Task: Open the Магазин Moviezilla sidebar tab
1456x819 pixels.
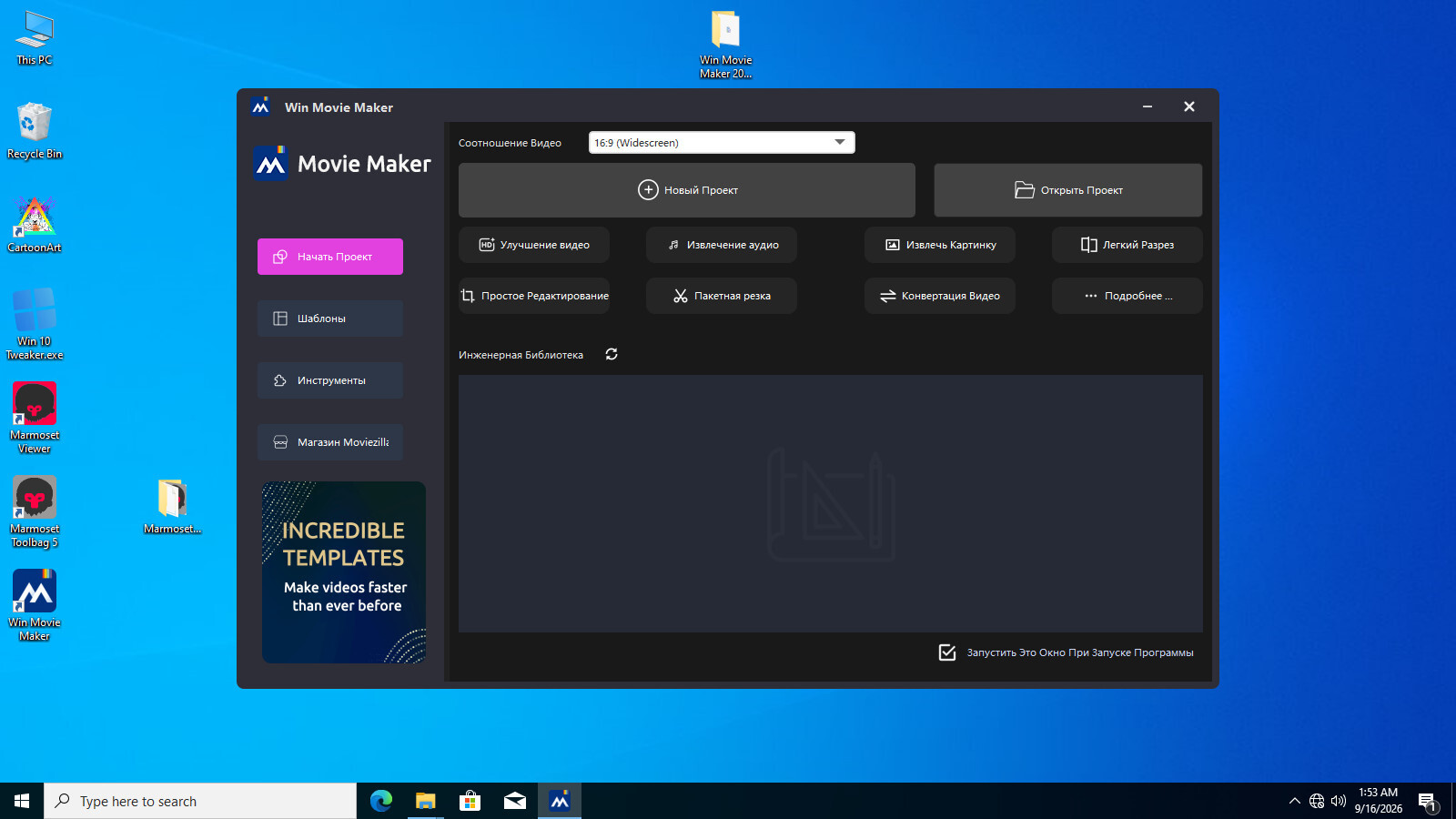Action: (330, 442)
